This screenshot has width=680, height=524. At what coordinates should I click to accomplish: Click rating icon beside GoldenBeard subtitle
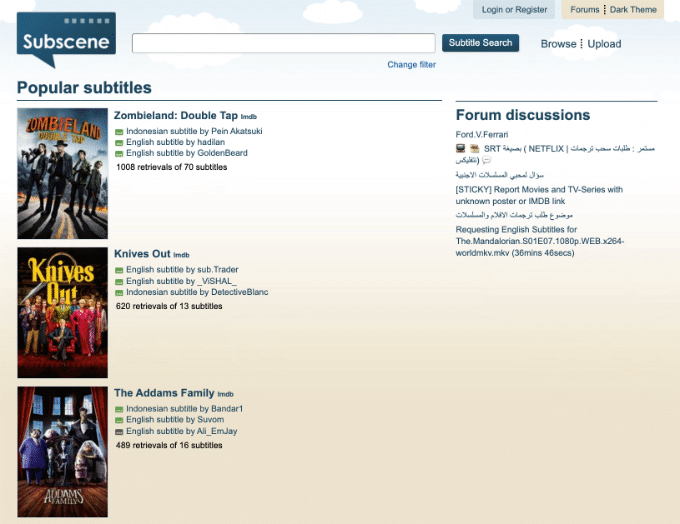click(x=119, y=154)
